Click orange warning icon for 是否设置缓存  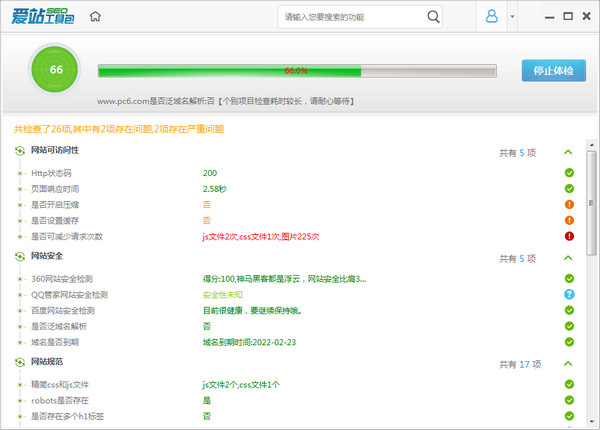click(x=569, y=220)
